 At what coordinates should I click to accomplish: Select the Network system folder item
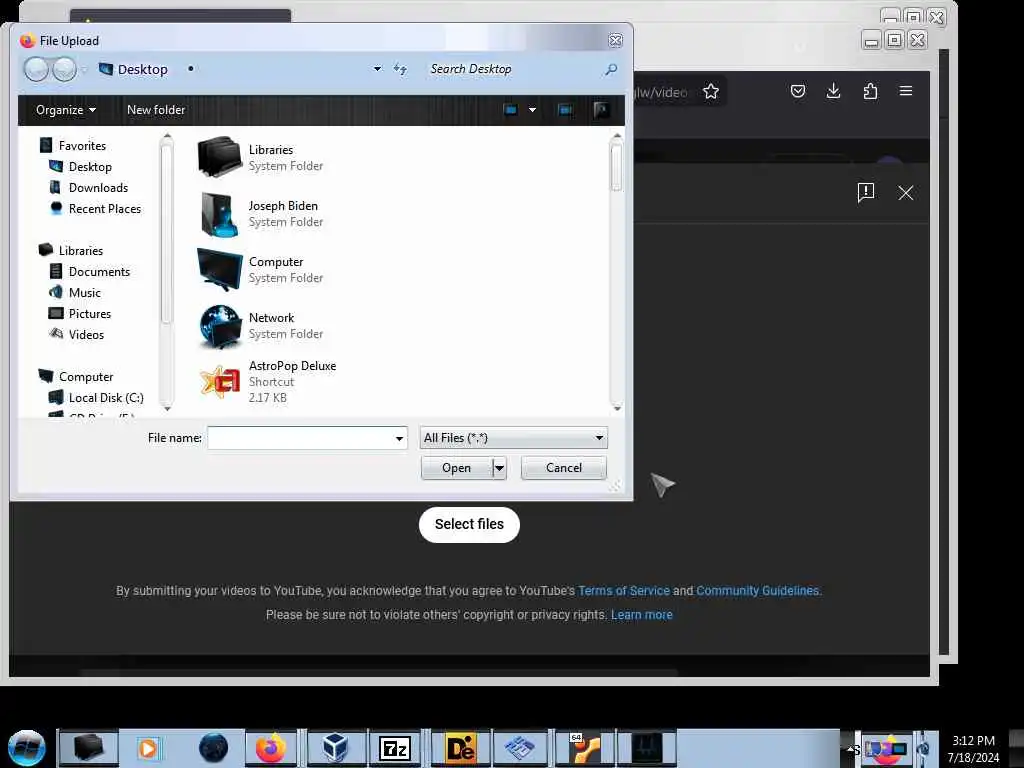click(261, 325)
